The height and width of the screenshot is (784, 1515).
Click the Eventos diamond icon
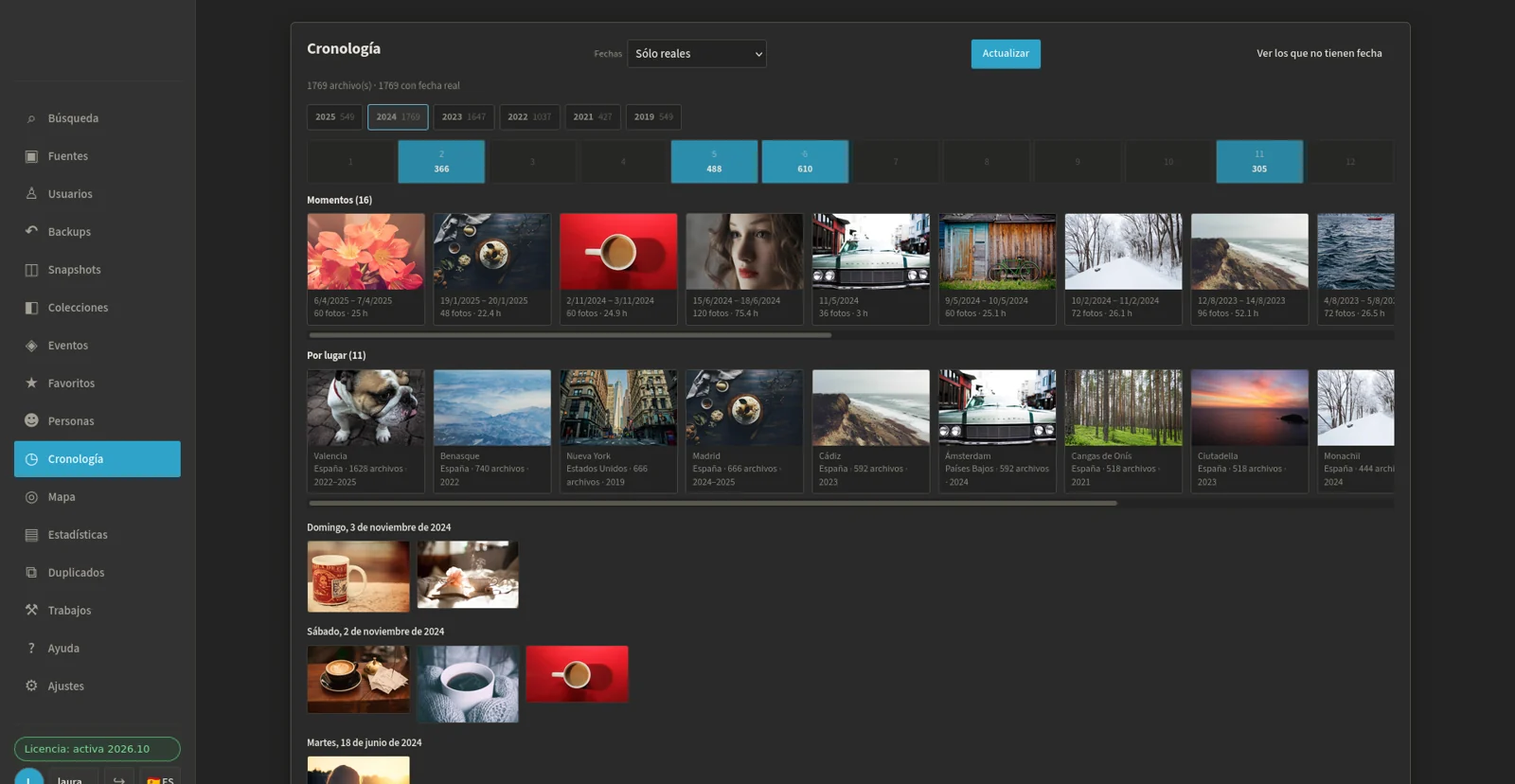tap(31, 346)
